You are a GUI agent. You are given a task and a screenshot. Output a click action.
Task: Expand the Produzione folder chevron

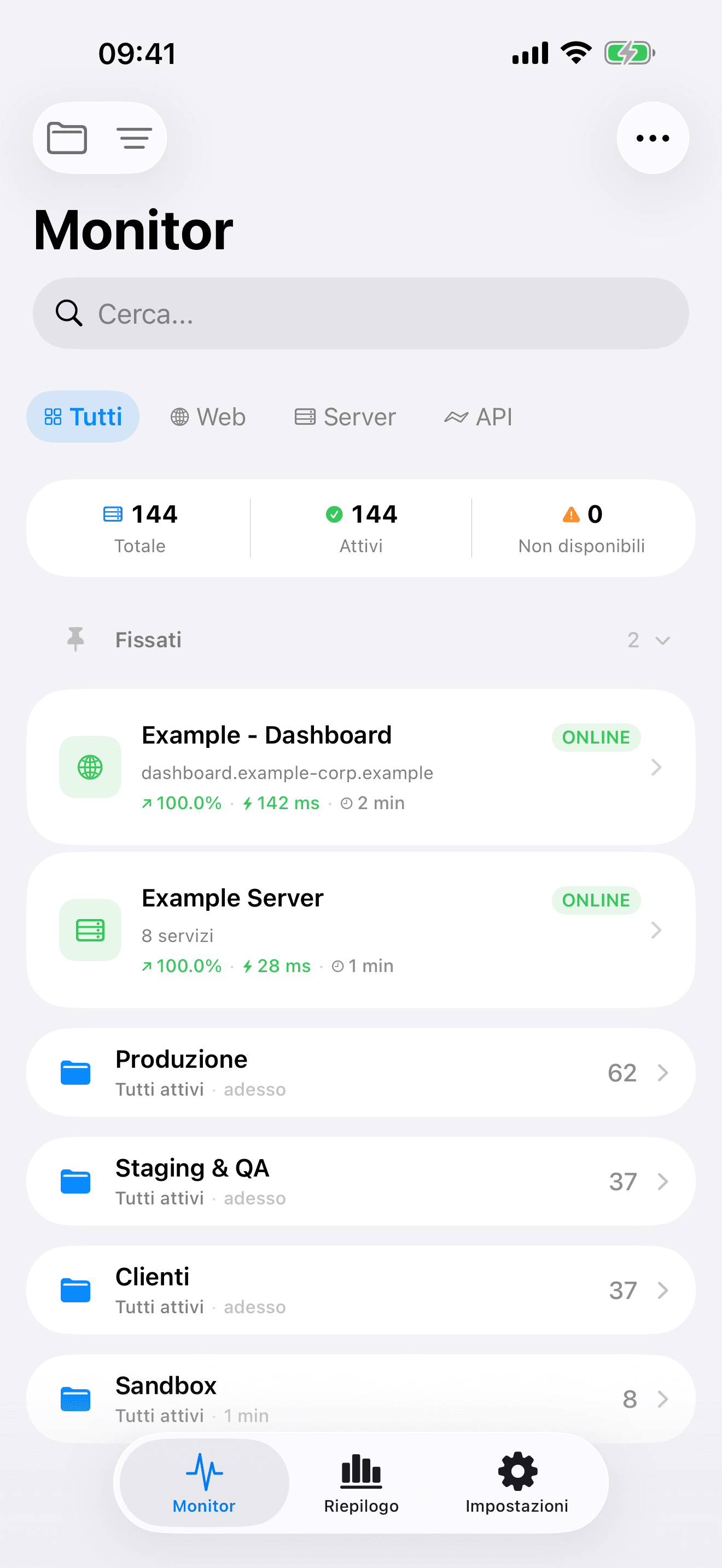click(x=663, y=1073)
